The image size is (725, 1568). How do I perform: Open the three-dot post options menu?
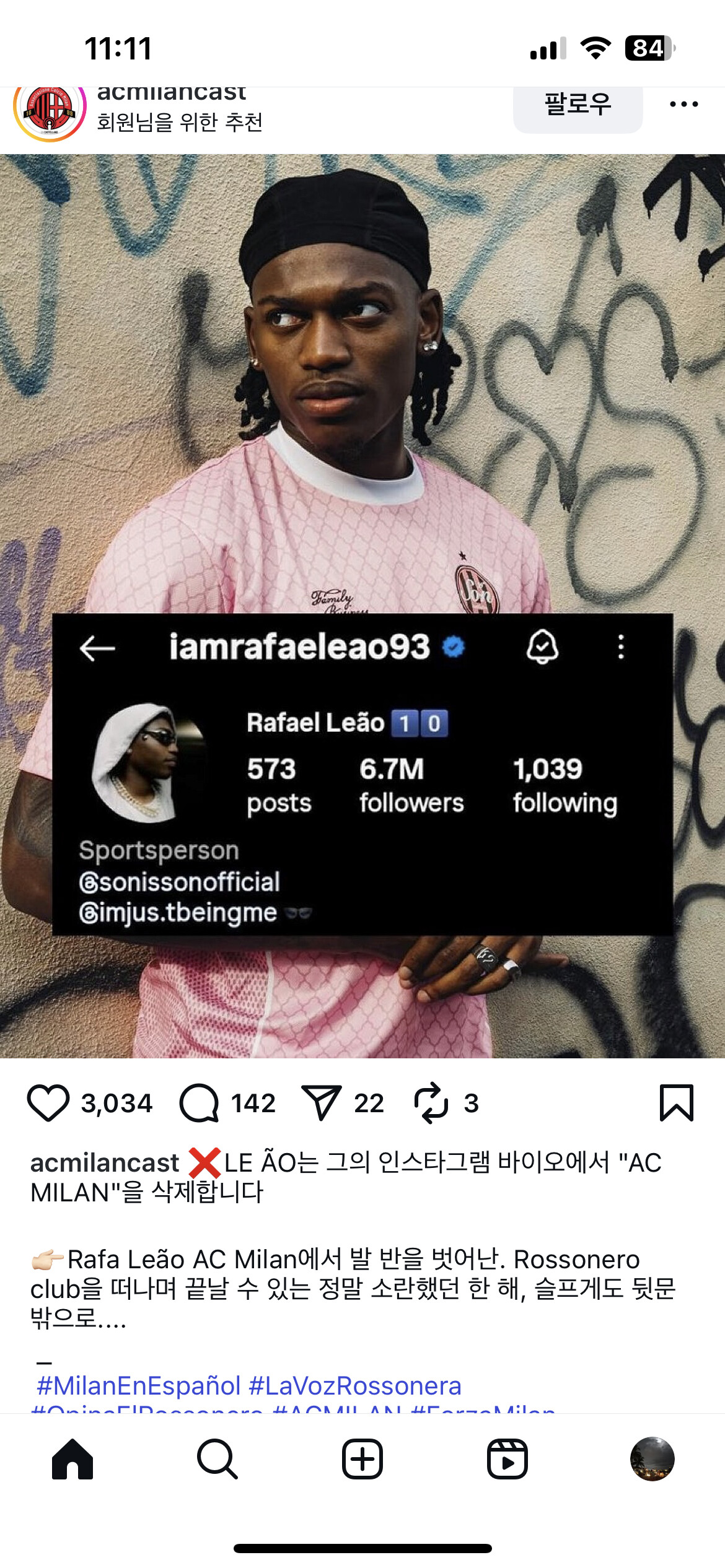pyautogui.click(x=684, y=104)
